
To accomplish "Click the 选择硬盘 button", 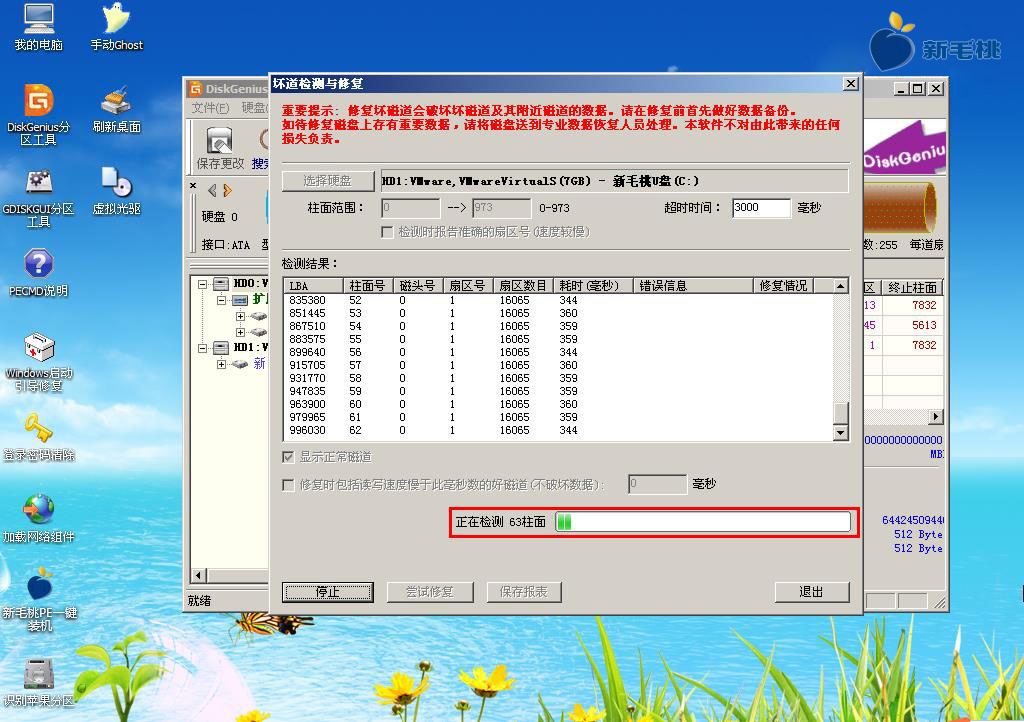I will point(327,181).
